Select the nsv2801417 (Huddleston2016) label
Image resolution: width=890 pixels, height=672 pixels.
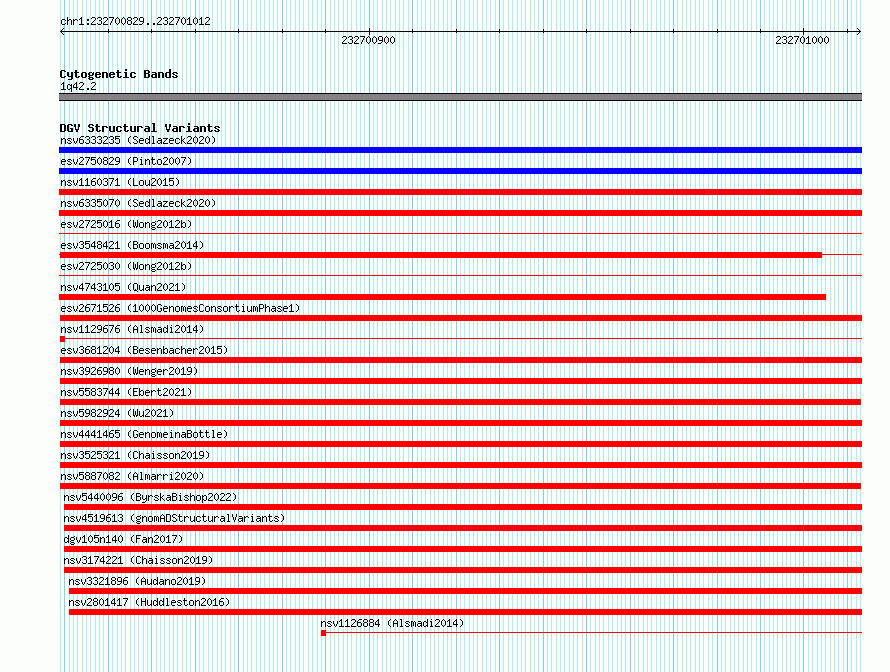point(149,602)
